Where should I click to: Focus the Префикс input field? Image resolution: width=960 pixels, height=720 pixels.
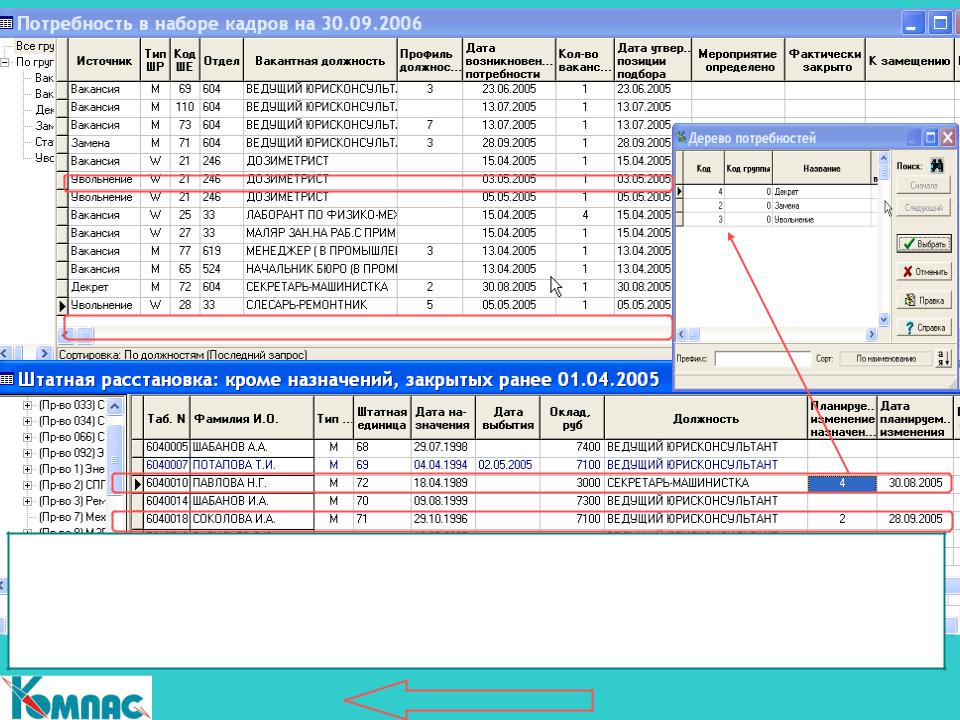click(x=762, y=359)
